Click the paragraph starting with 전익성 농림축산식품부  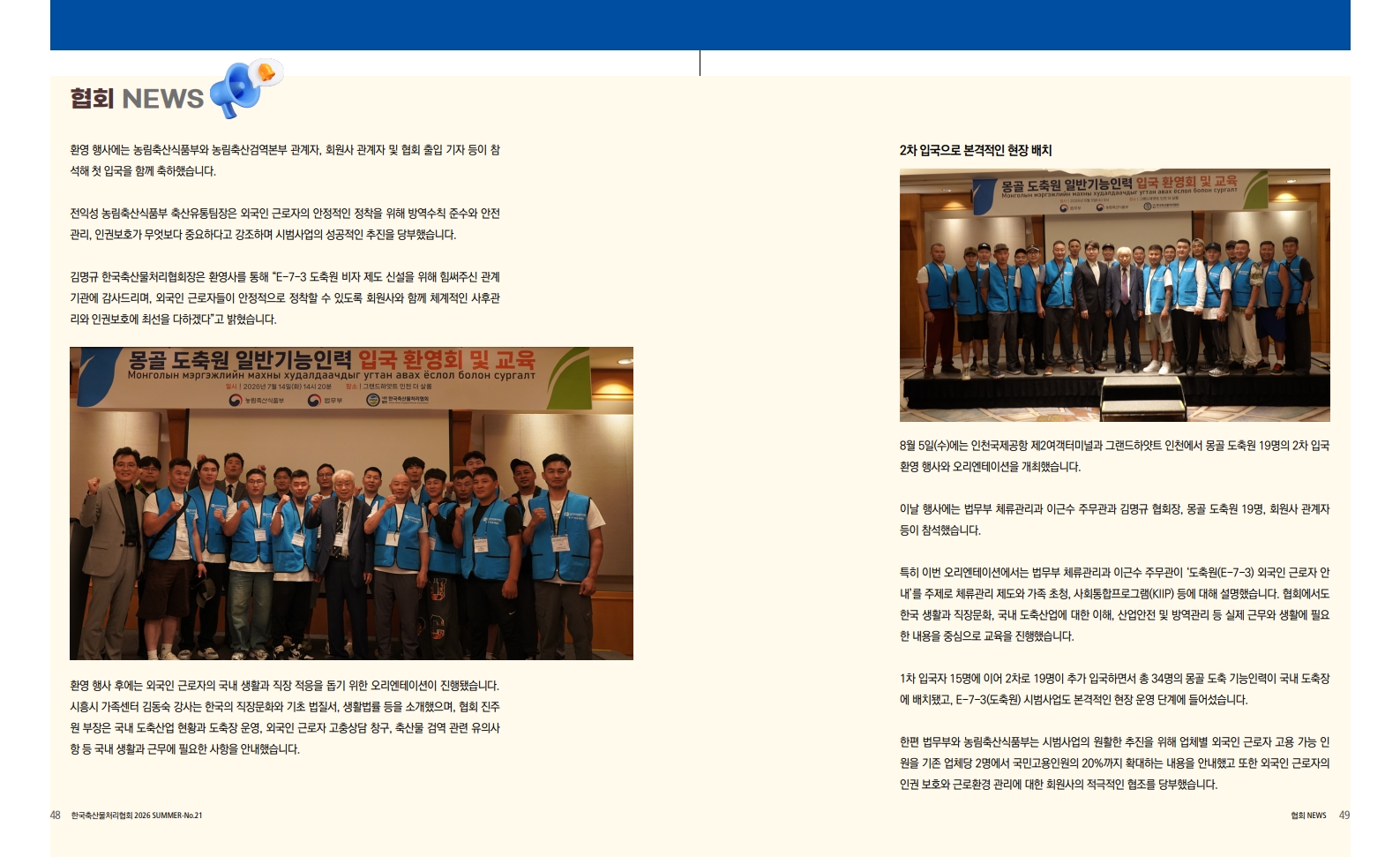[x=285, y=224]
